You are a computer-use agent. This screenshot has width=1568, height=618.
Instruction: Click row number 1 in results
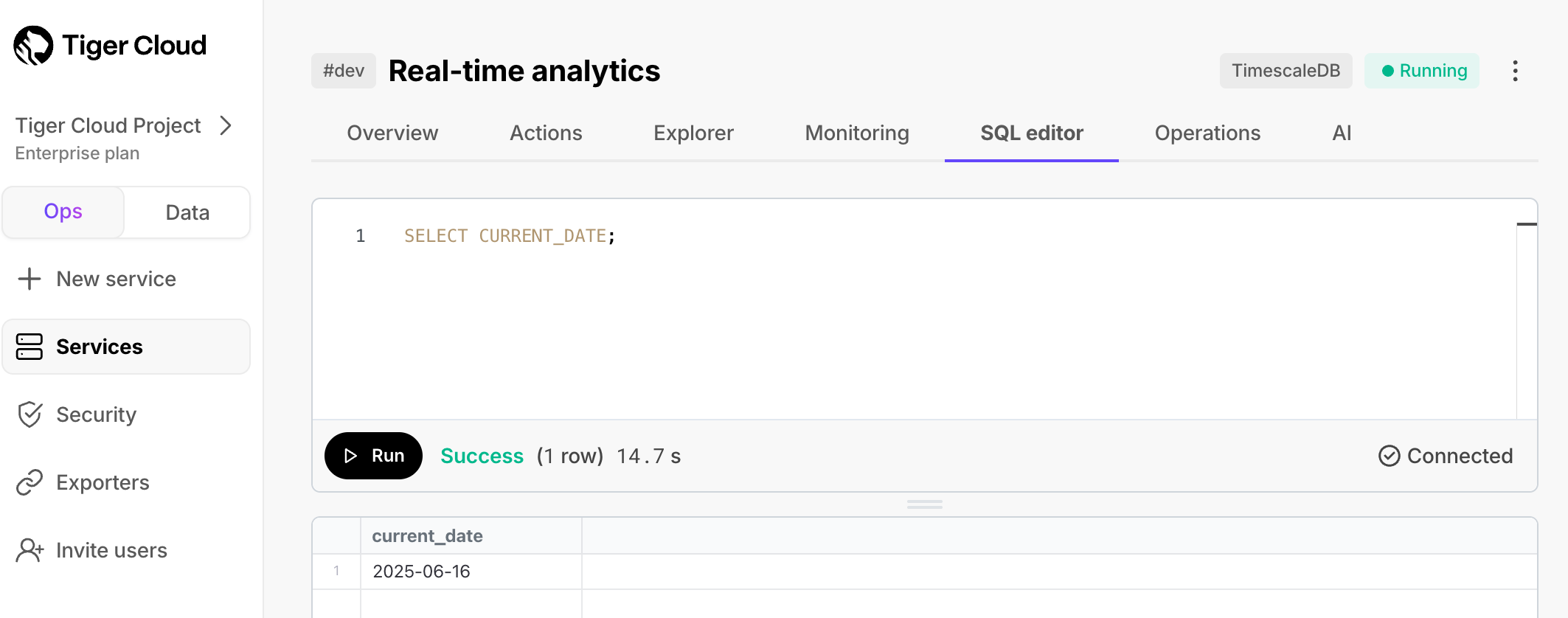tap(336, 572)
